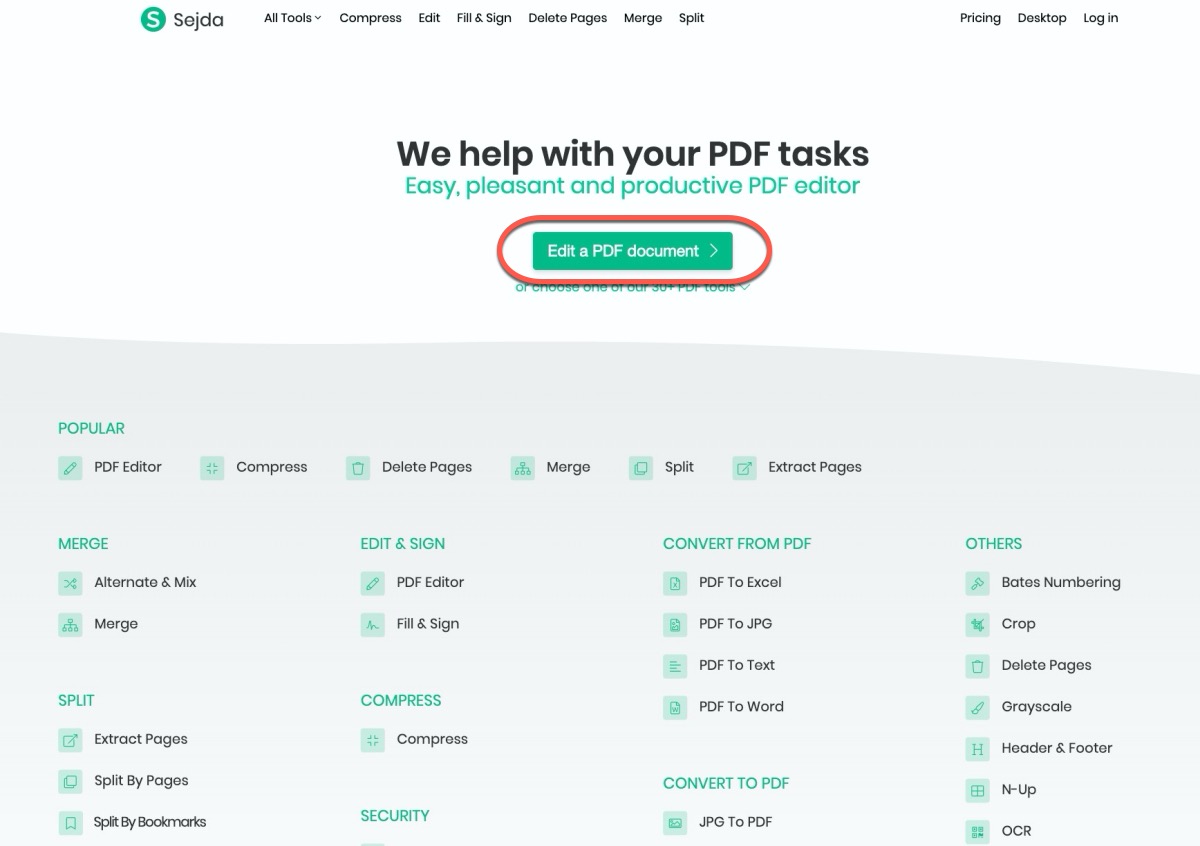Click the Bates Numbering stamp icon
Image resolution: width=1200 pixels, height=846 pixels.
coord(977,583)
